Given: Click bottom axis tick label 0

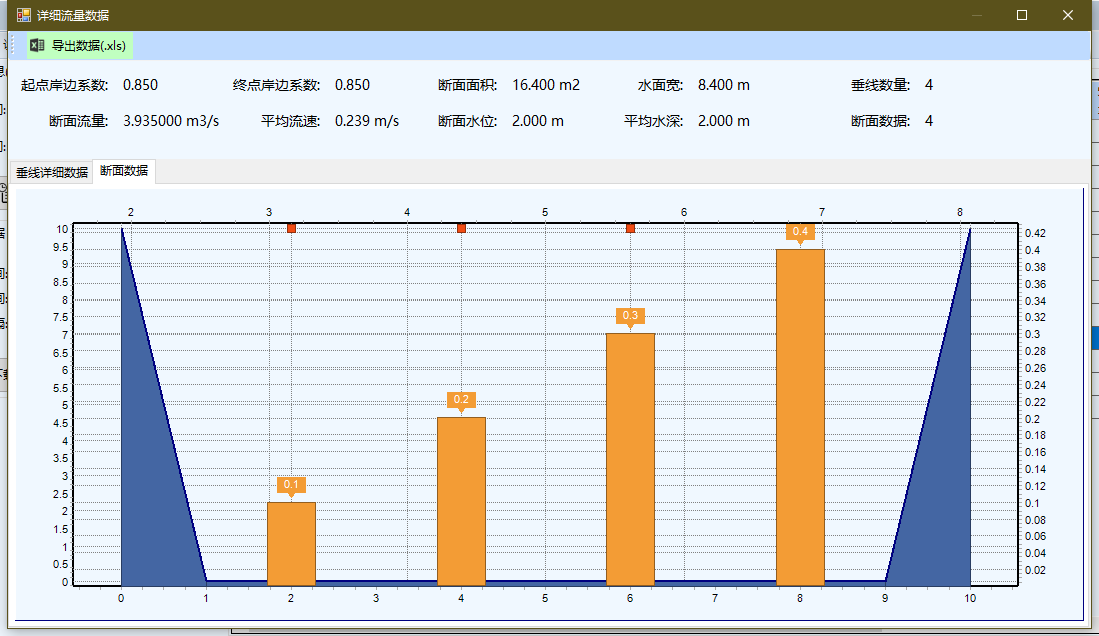Looking at the screenshot, I should pyautogui.click(x=121, y=598).
